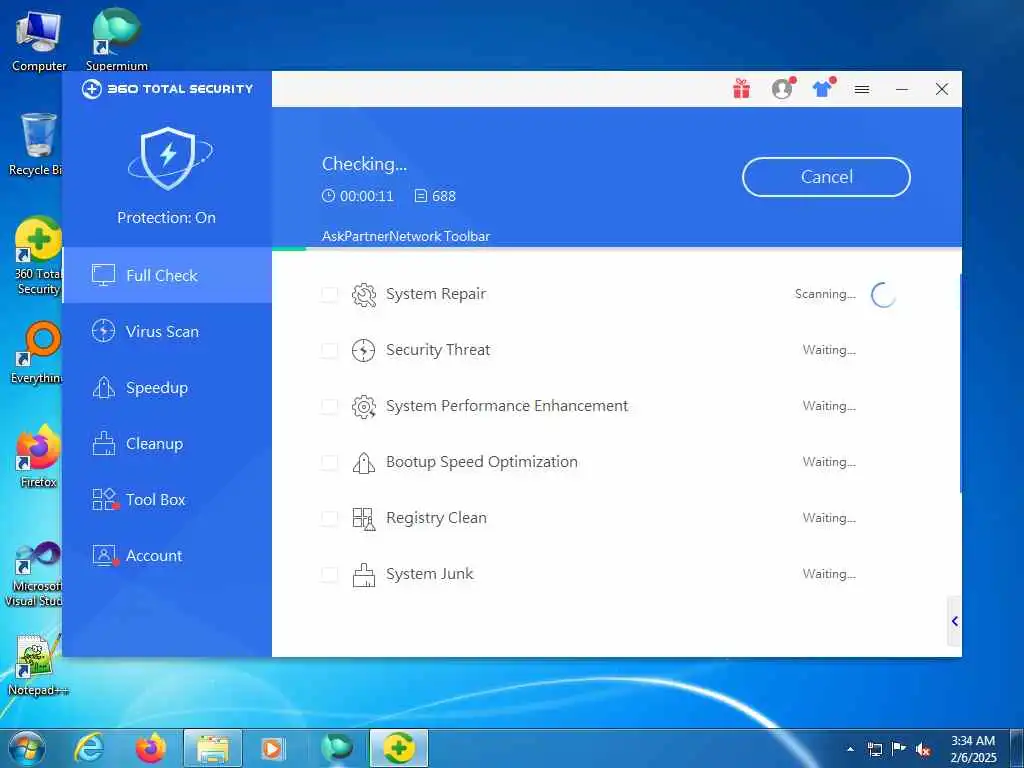Tick the System Junk checkbox
This screenshot has height=768, width=1024.
click(x=329, y=575)
